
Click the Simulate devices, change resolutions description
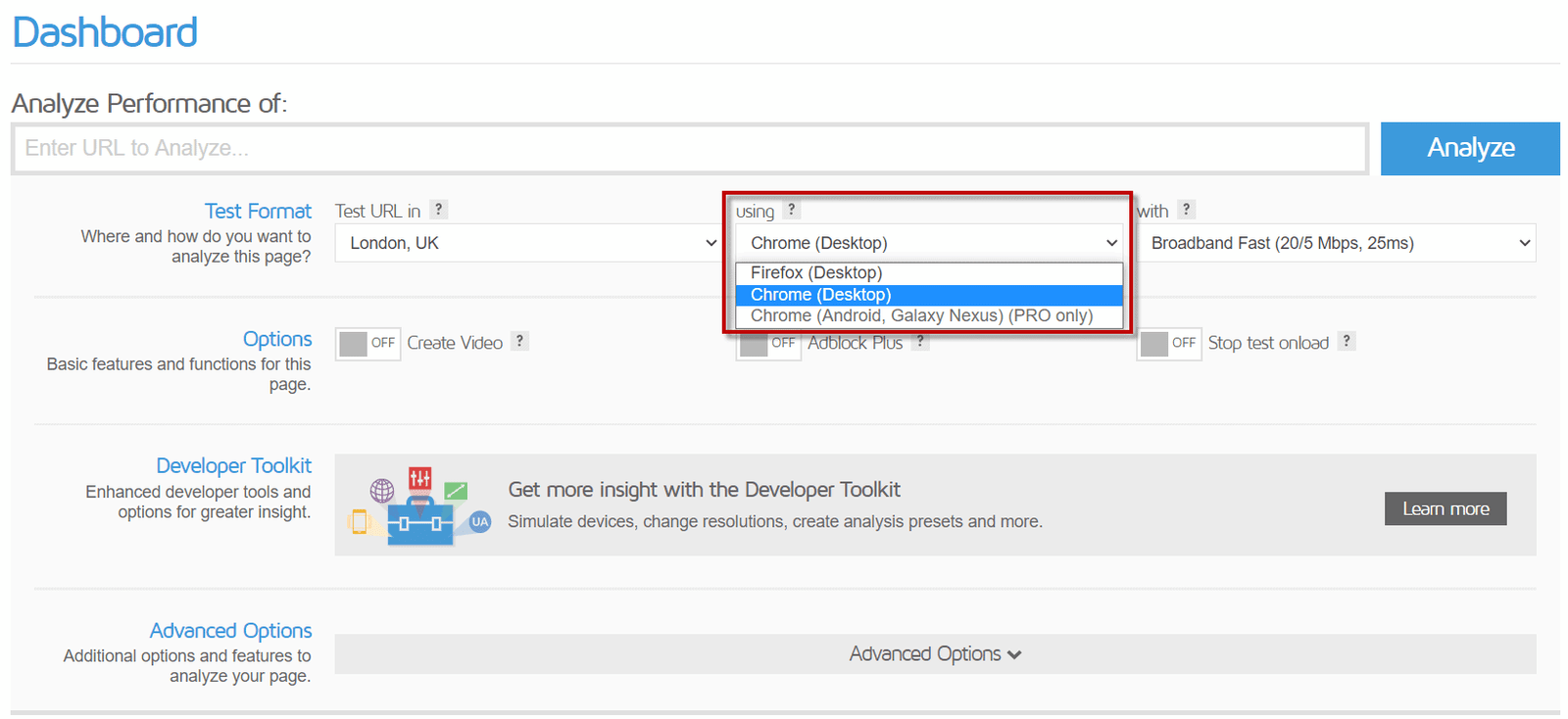point(775,522)
